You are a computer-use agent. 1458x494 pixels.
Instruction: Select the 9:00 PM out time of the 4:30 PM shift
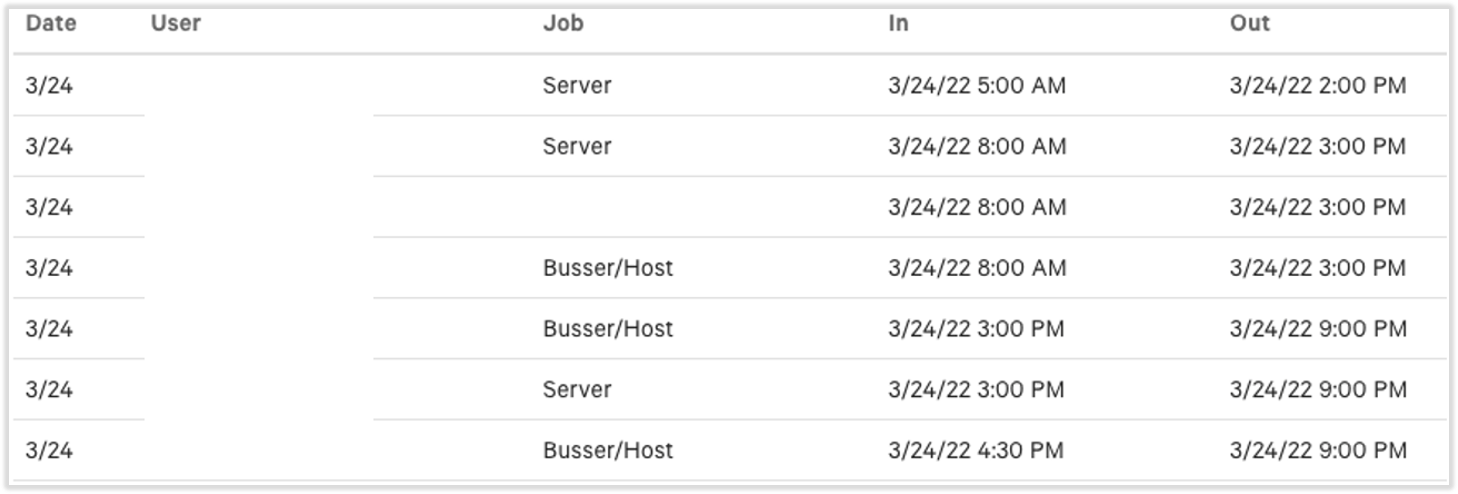[x=1317, y=450]
